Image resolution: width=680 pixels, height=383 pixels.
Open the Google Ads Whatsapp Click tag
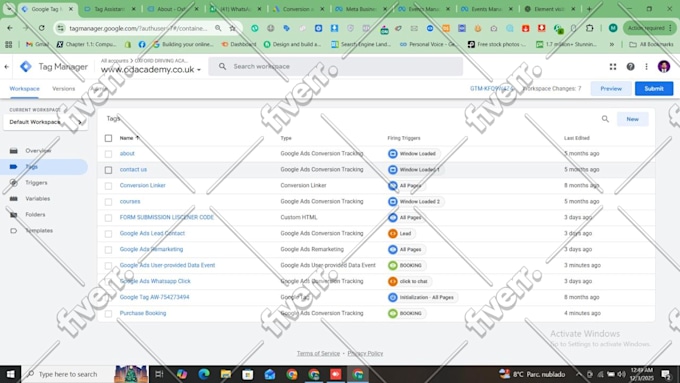(x=155, y=281)
